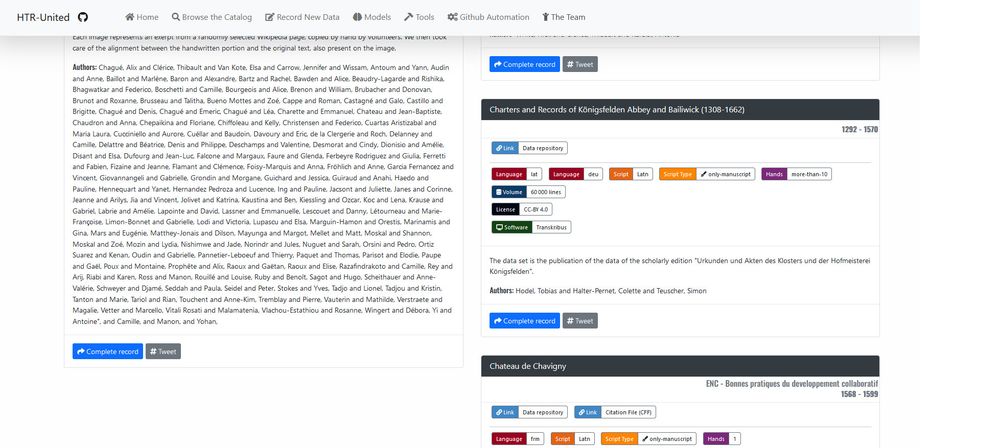The image size is (1000, 448).
Task: Click person icon next to The Team
Action: click(545, 17)
